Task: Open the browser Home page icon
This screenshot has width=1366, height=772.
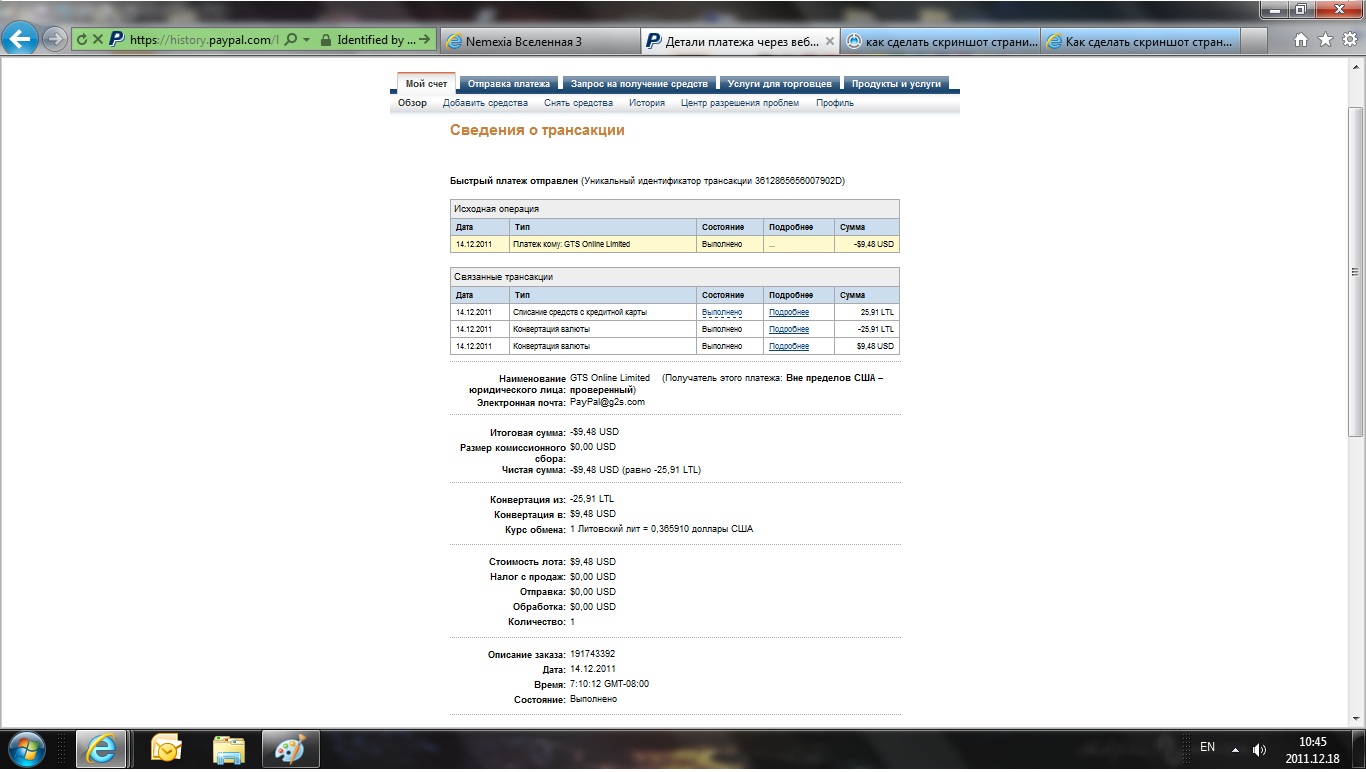Action: (1301, 40)
